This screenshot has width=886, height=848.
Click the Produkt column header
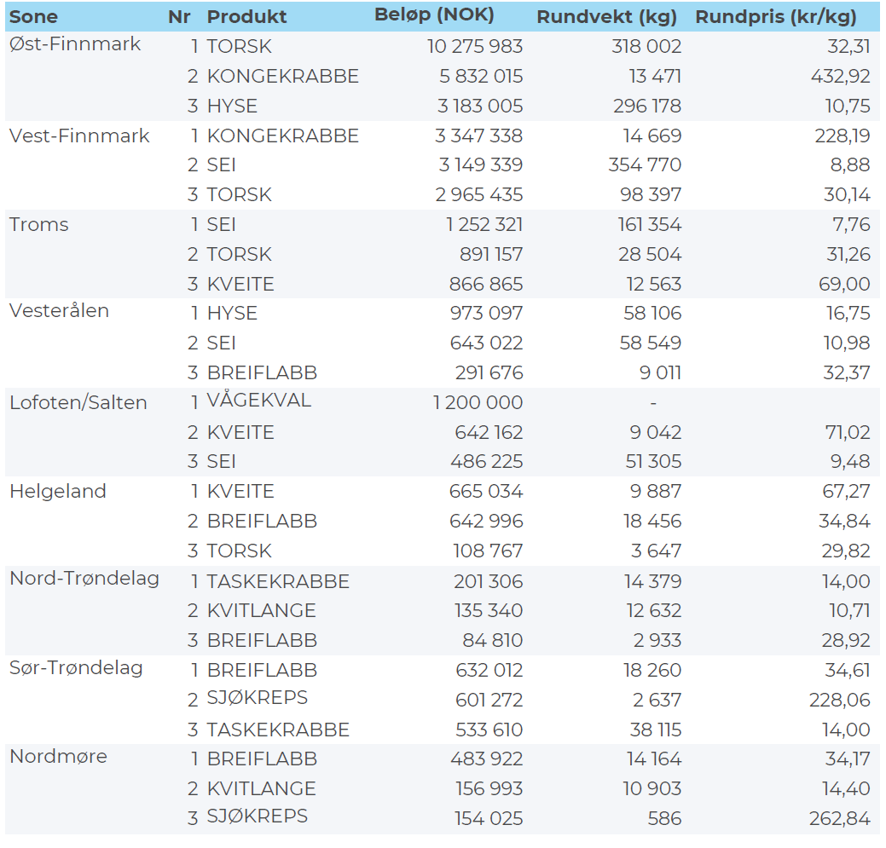tap(246, 17)
